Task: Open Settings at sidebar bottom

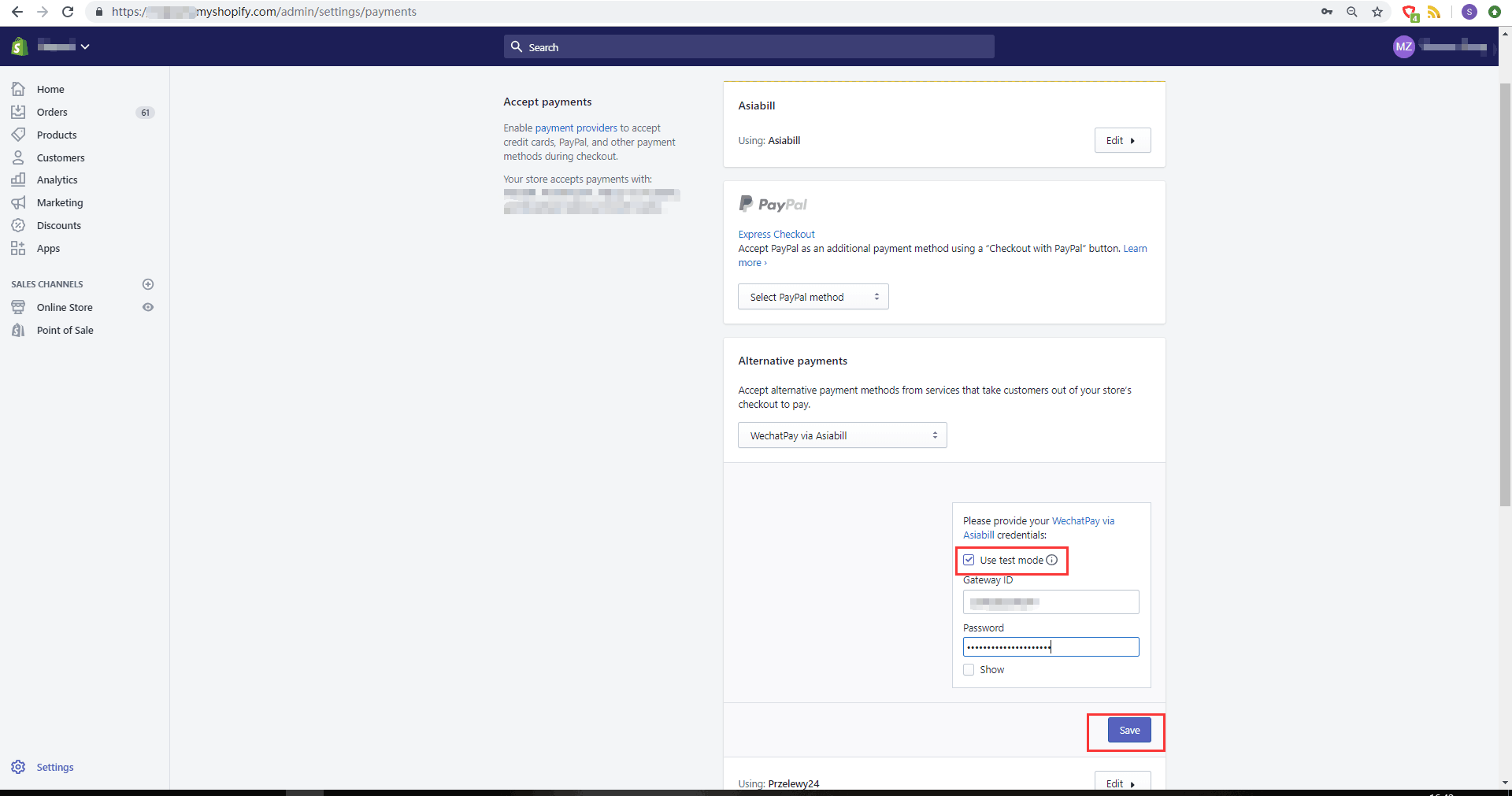Action: tap(55, 767)
